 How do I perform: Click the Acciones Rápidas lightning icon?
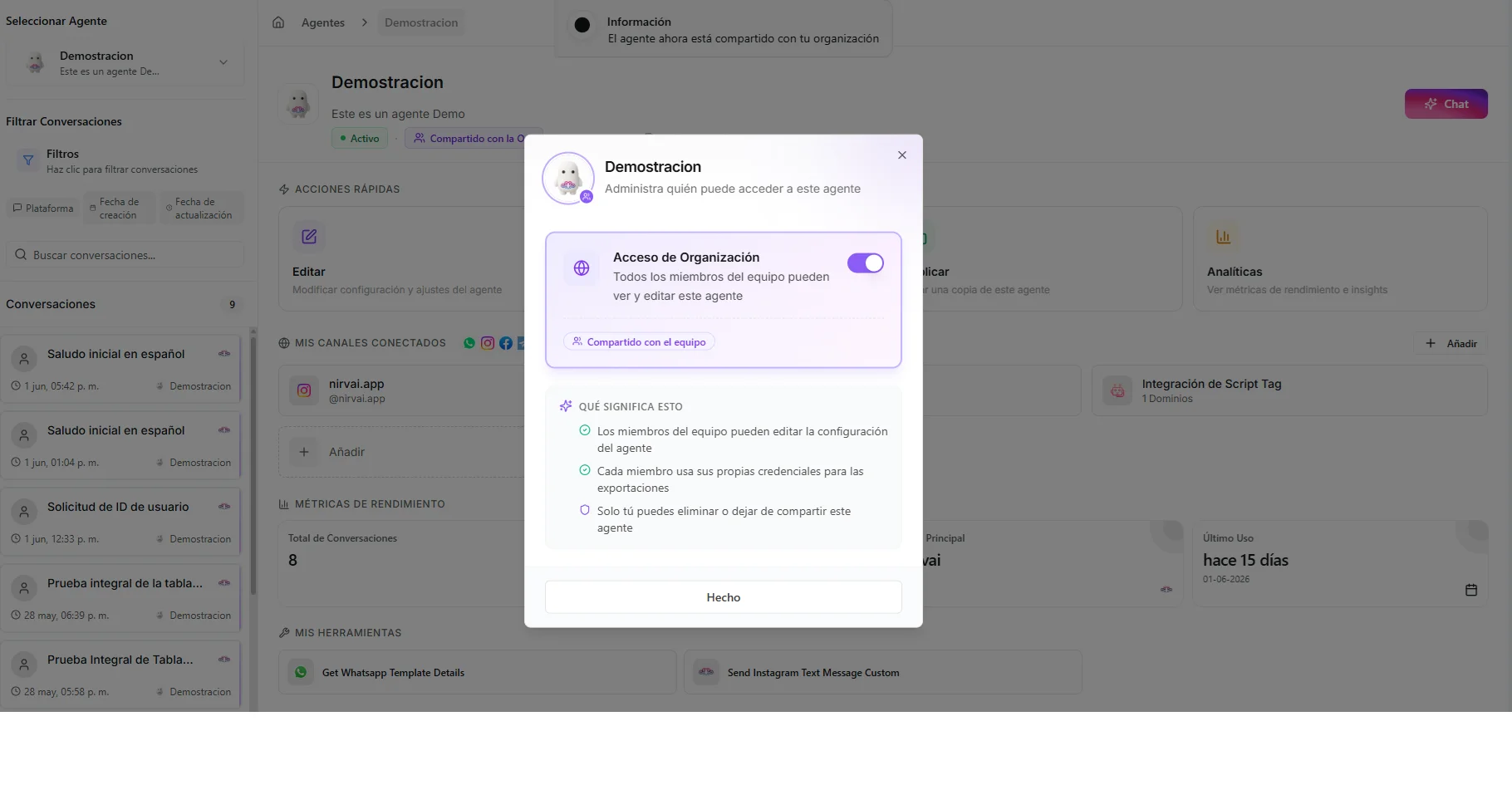pos(284,189)
